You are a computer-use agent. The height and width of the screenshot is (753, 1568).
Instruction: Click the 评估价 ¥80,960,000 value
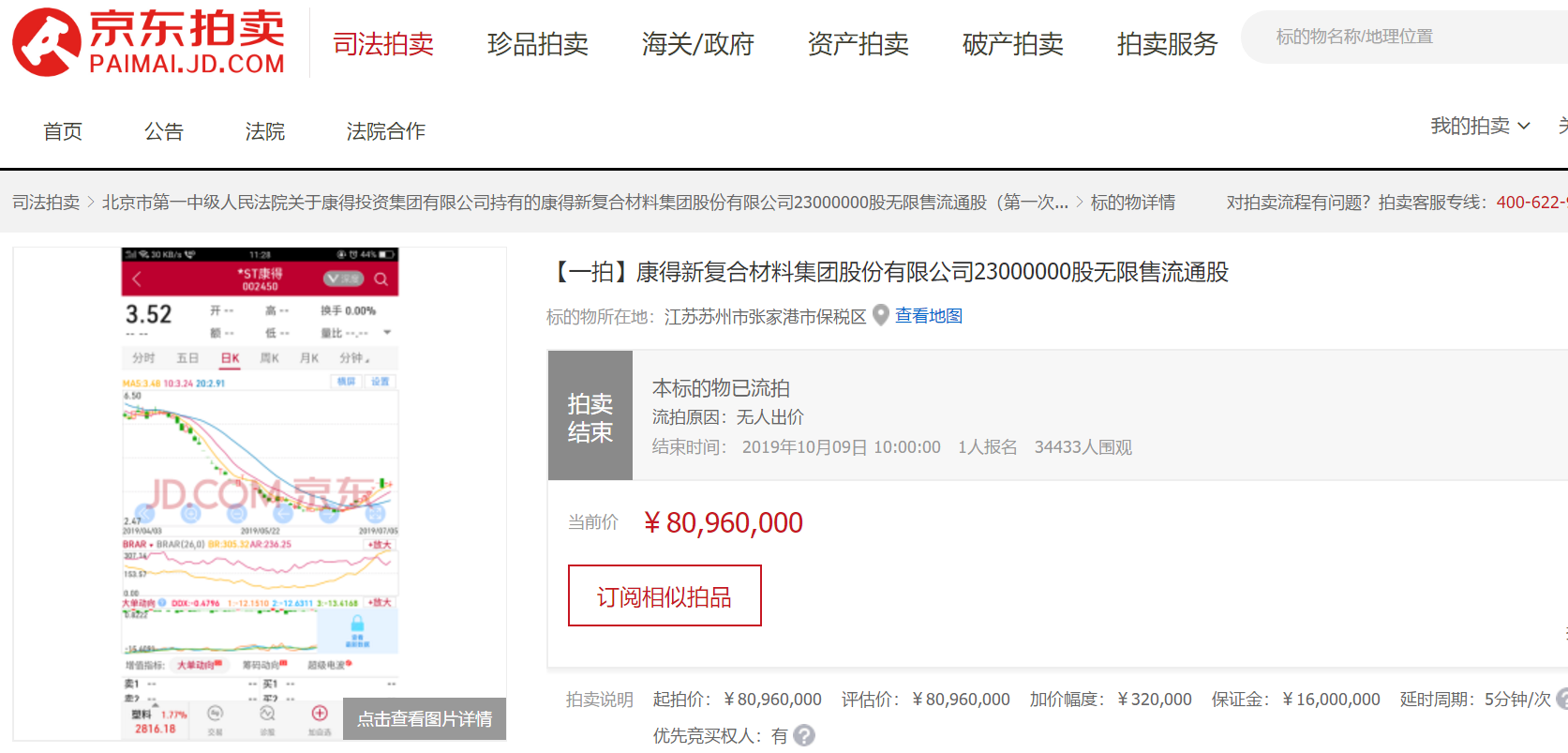(x=961, y=700)
